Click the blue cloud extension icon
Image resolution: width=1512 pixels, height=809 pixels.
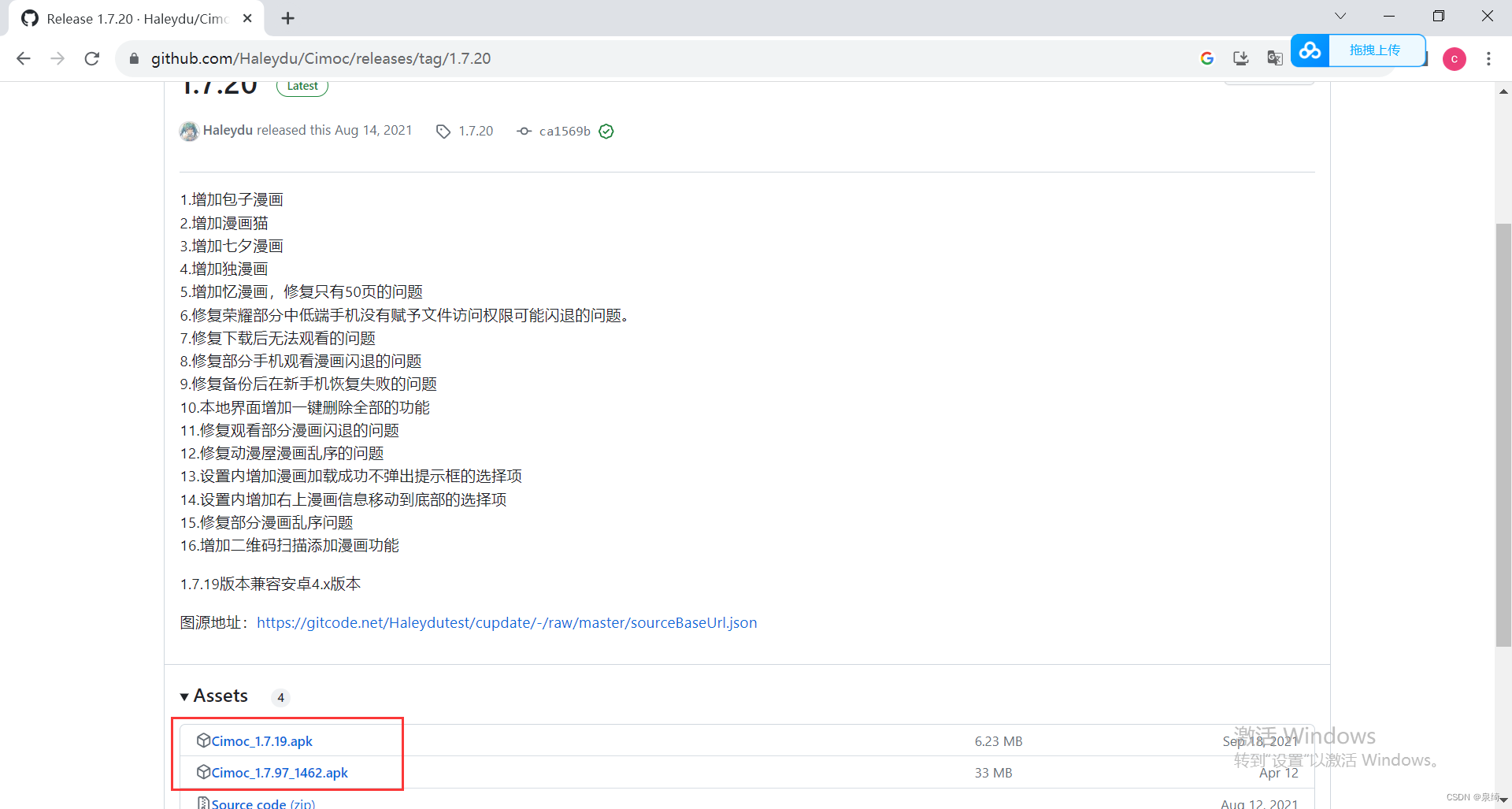click(1310, 50)
